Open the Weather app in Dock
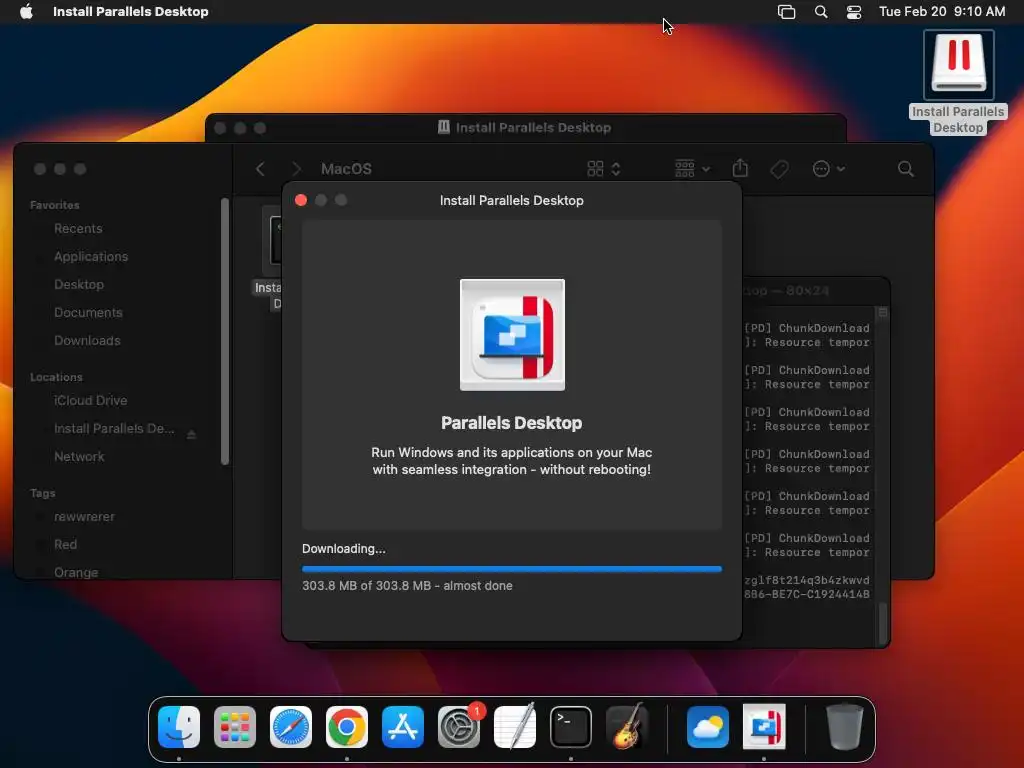This screenshot has height=768, width=1024. 708,726
